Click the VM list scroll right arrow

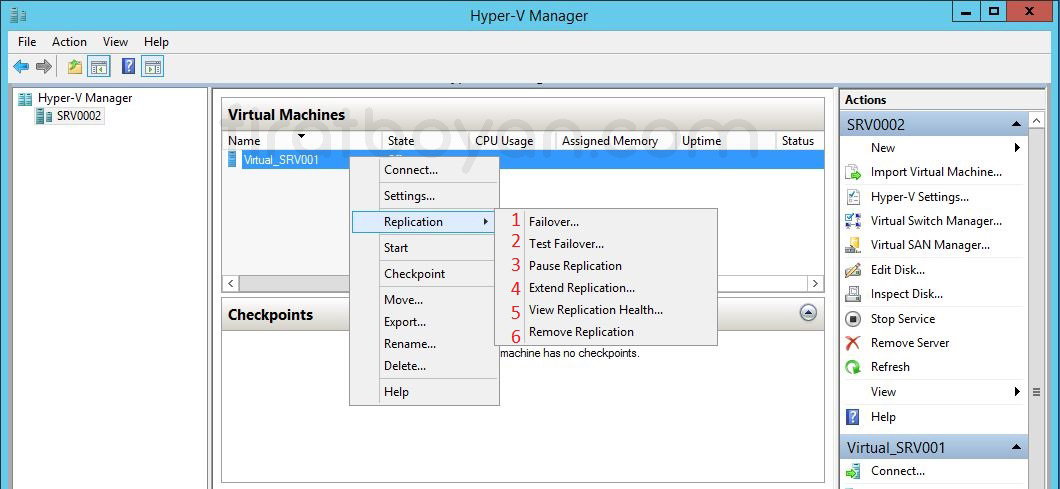[x=815, y=283]
